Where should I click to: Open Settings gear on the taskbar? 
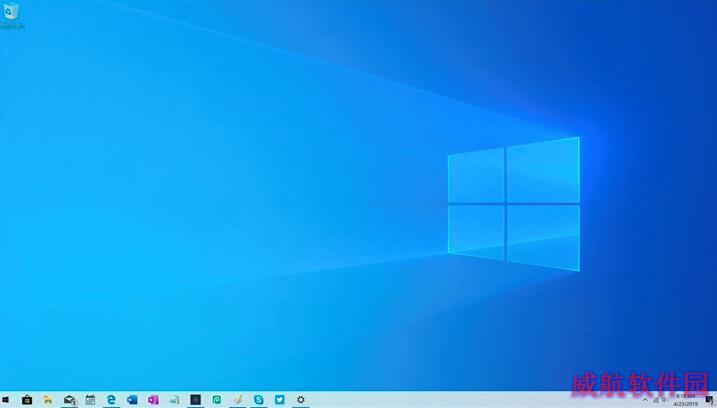[300, 400]
